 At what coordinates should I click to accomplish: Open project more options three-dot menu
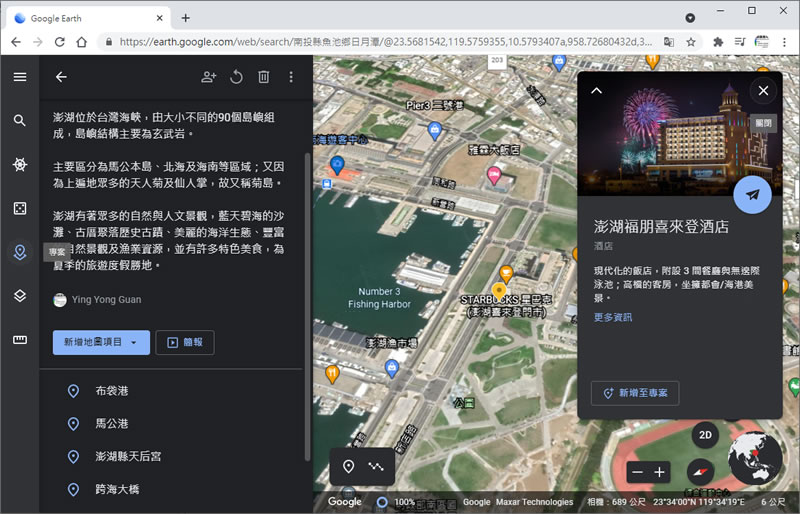[291, 77]
